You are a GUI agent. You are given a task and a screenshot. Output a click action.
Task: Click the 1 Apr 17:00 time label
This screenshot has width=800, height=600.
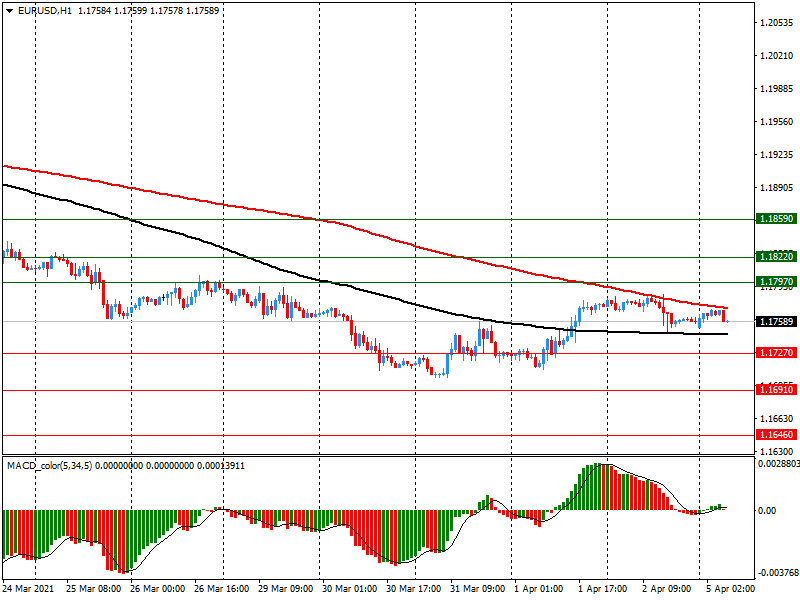click(603, 589)
